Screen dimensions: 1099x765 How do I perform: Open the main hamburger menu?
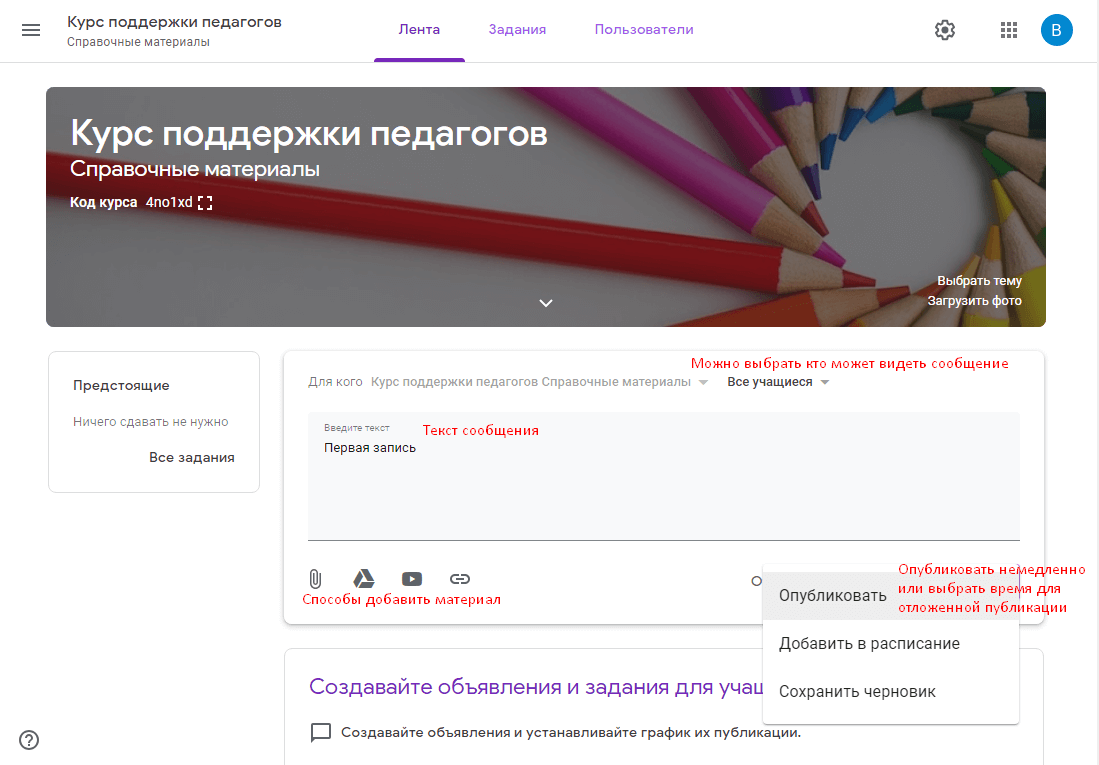pyautogui.click(x=31, y=30)
